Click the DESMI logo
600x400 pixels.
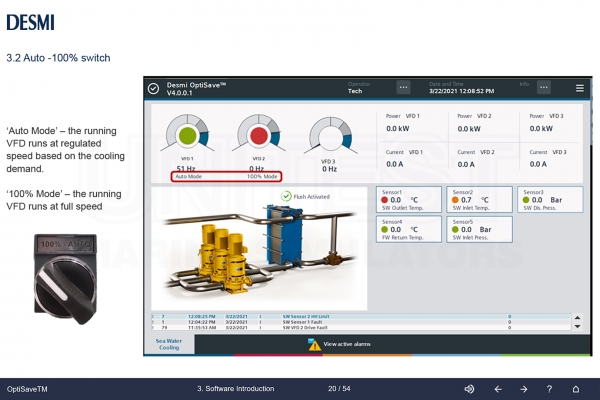pos(31,23)
